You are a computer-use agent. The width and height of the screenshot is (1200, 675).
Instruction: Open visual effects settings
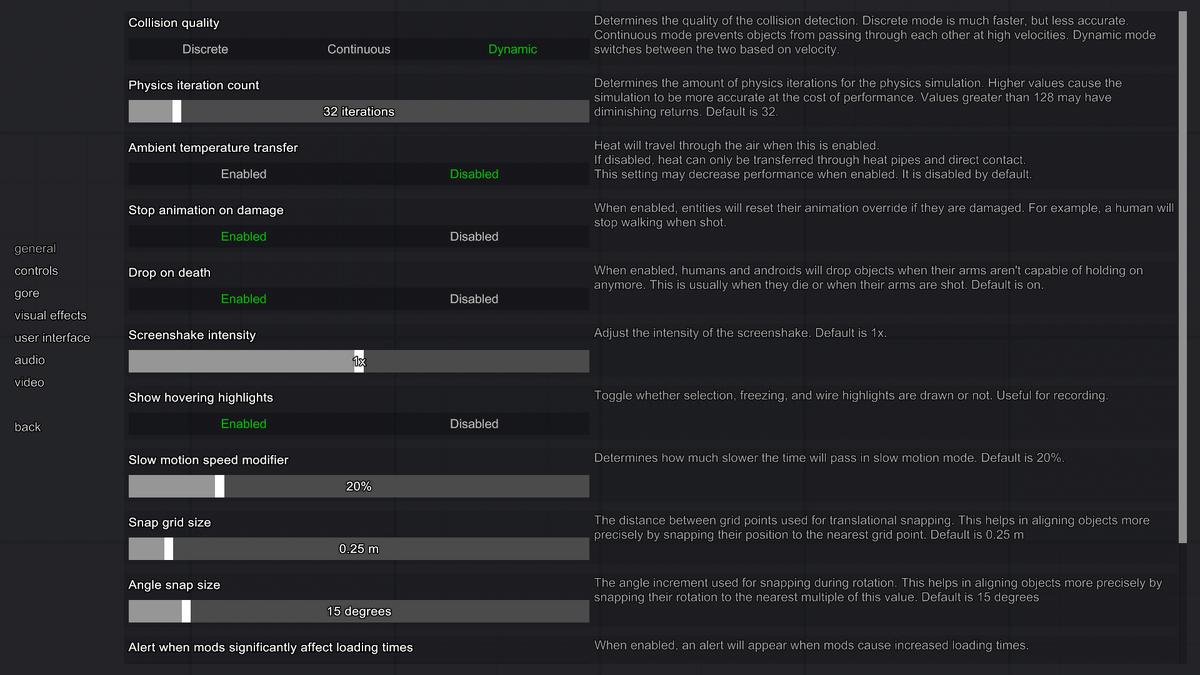click(50, 315)
